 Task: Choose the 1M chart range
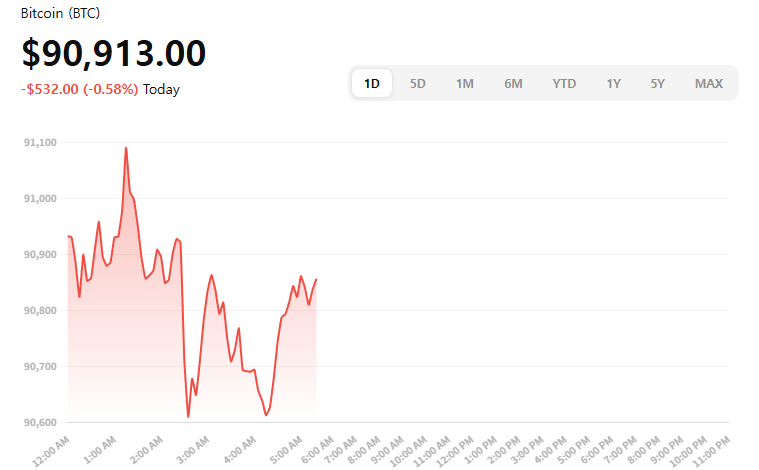click(x=465, y=84)
